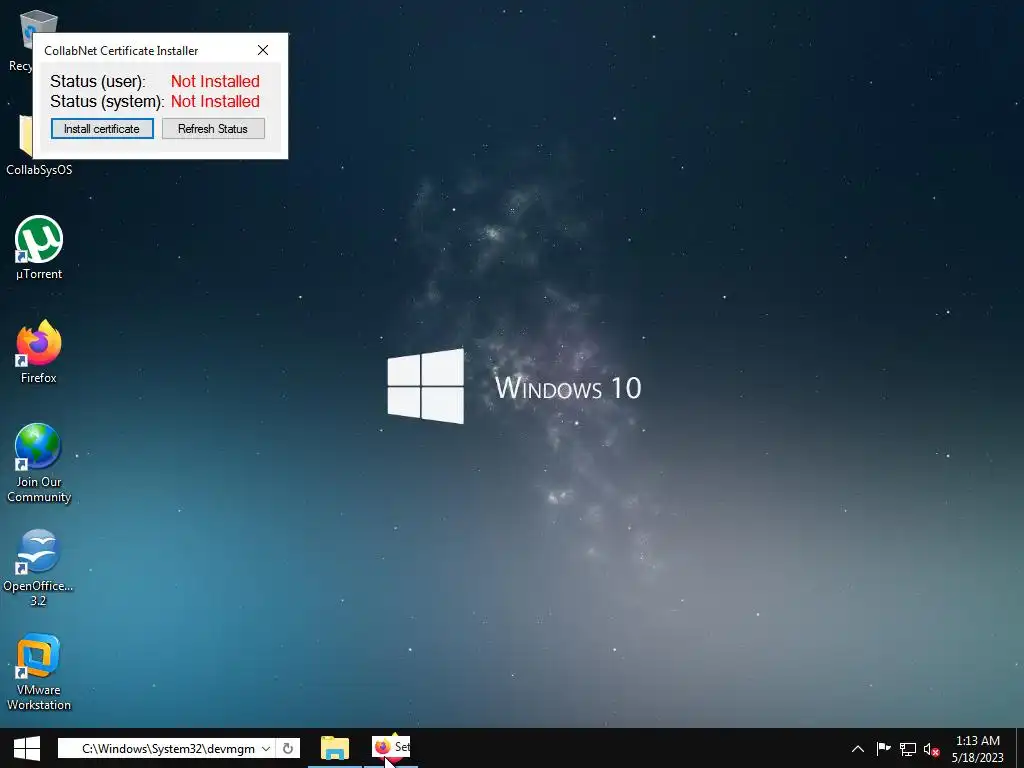
Task: Click the system 'Not Installed' status text
Action: click(x=216, y=102)
